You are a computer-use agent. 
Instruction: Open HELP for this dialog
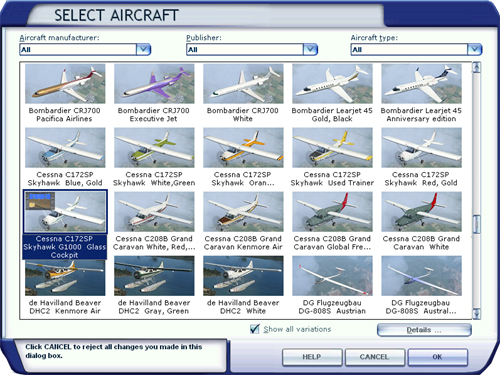(312, 357)
